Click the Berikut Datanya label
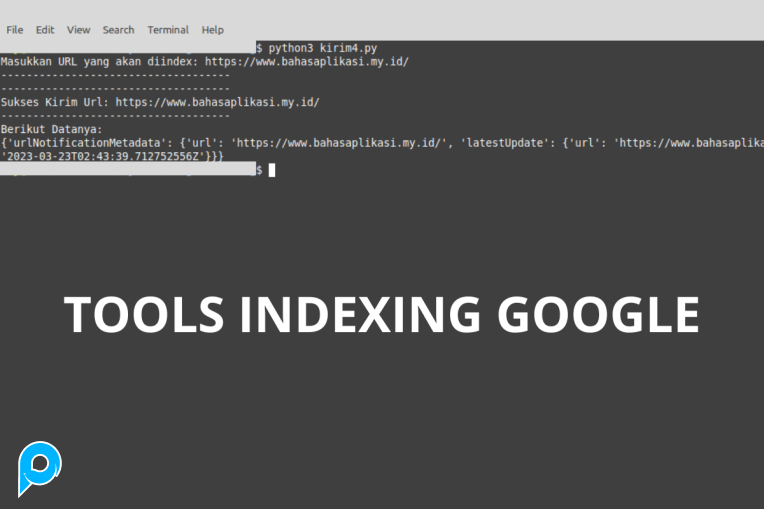This screenshot has width=764, height=509. [51, 129]
